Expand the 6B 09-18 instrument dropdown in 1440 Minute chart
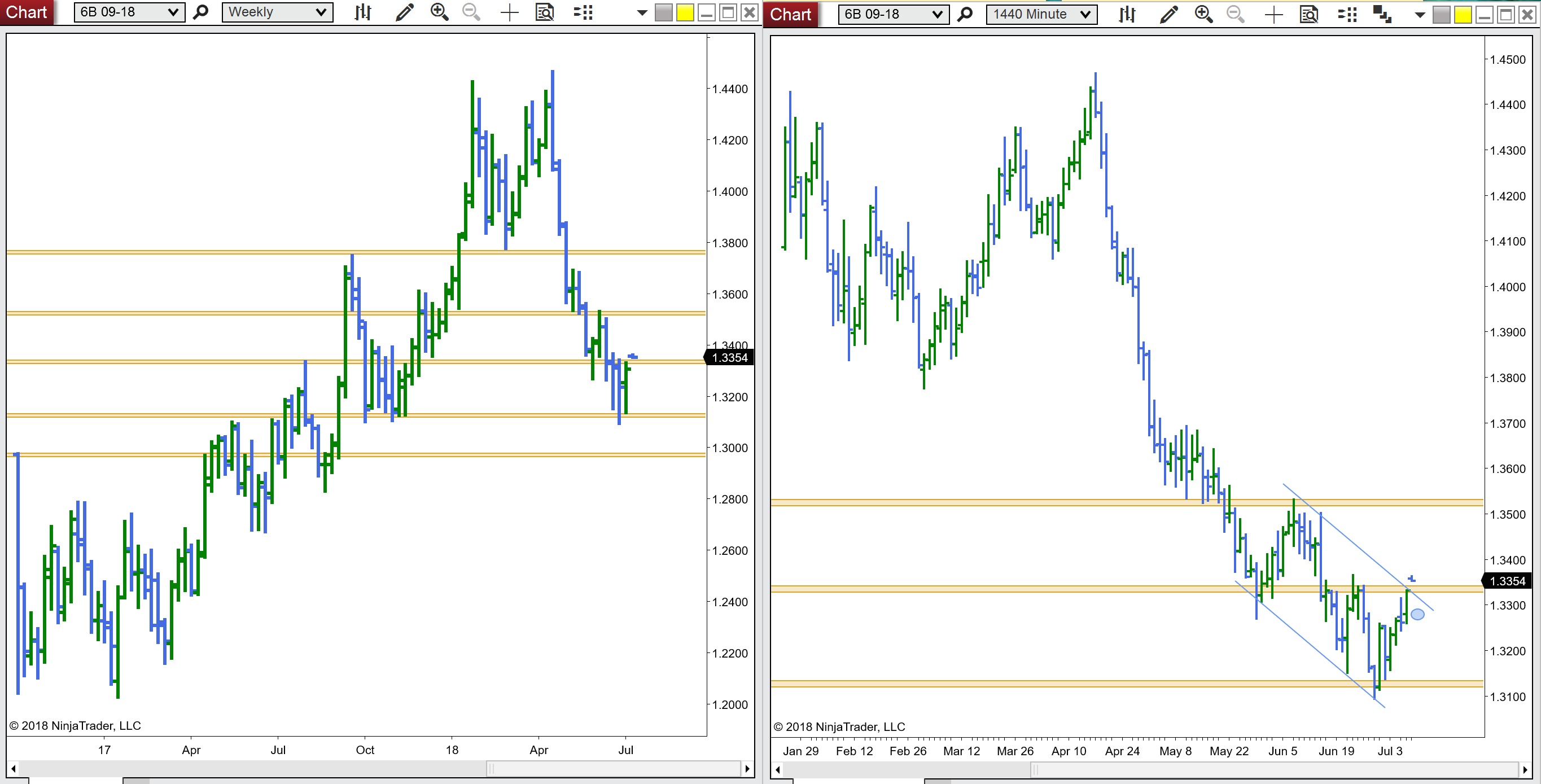The height and width of the screenshot is (784, 1541). [894, 14]
